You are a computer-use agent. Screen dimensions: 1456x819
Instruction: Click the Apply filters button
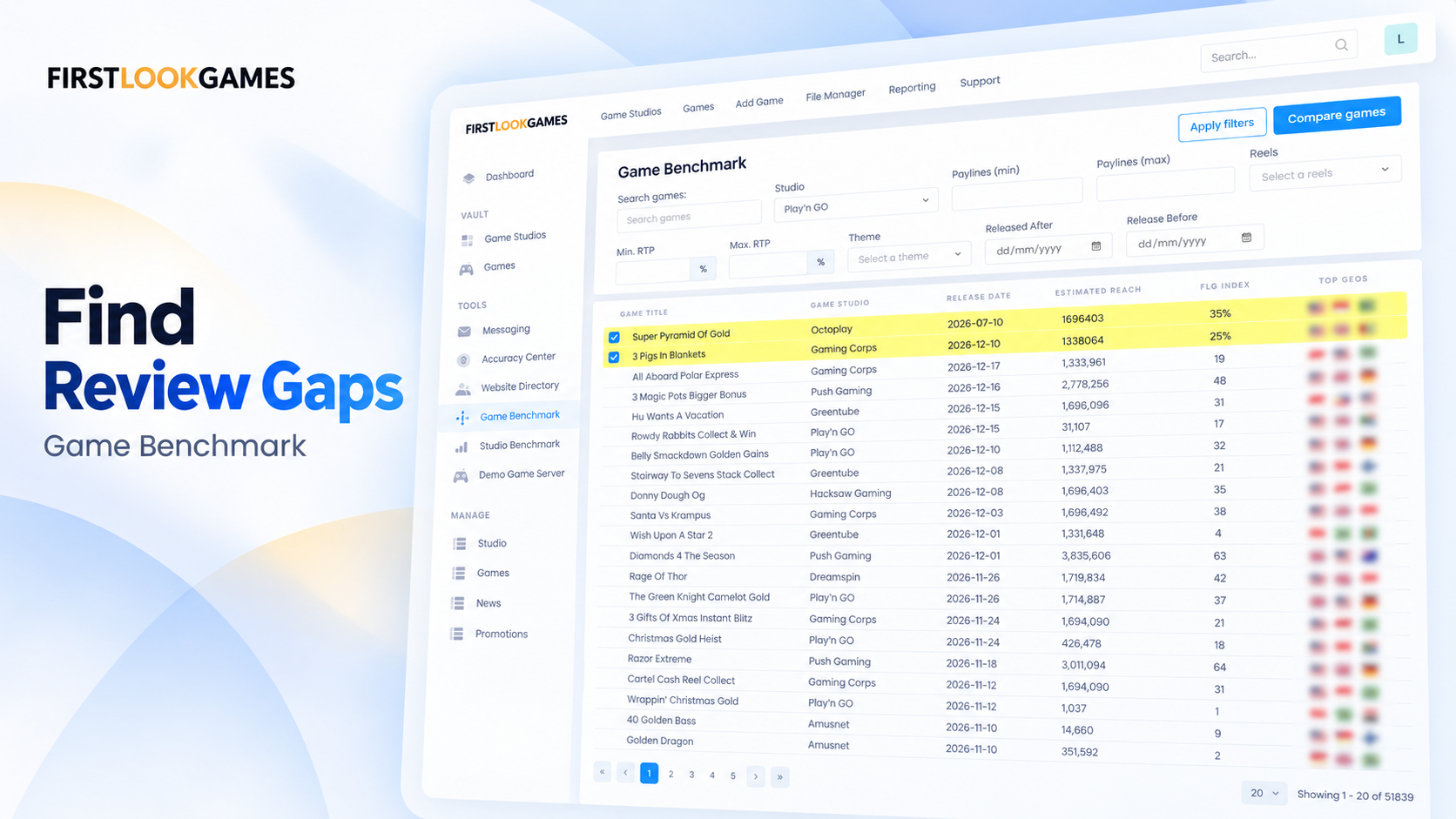click(1222, 124)
